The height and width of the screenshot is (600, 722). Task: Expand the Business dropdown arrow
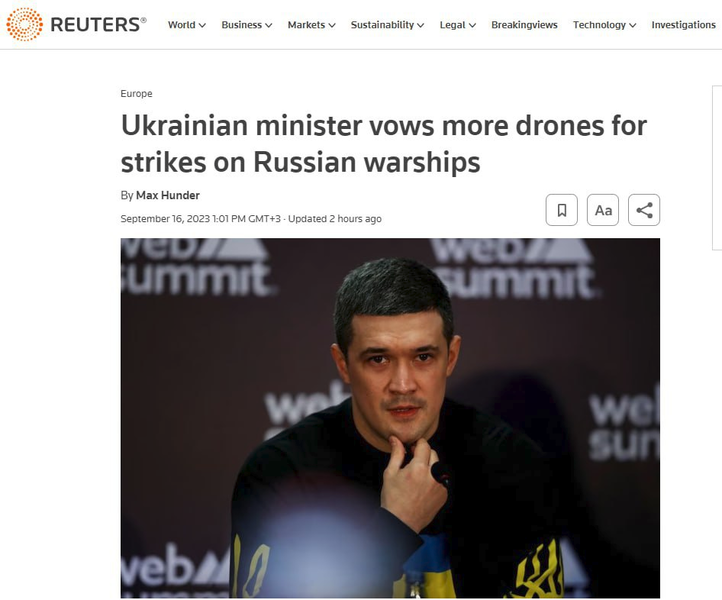(268, 25)
